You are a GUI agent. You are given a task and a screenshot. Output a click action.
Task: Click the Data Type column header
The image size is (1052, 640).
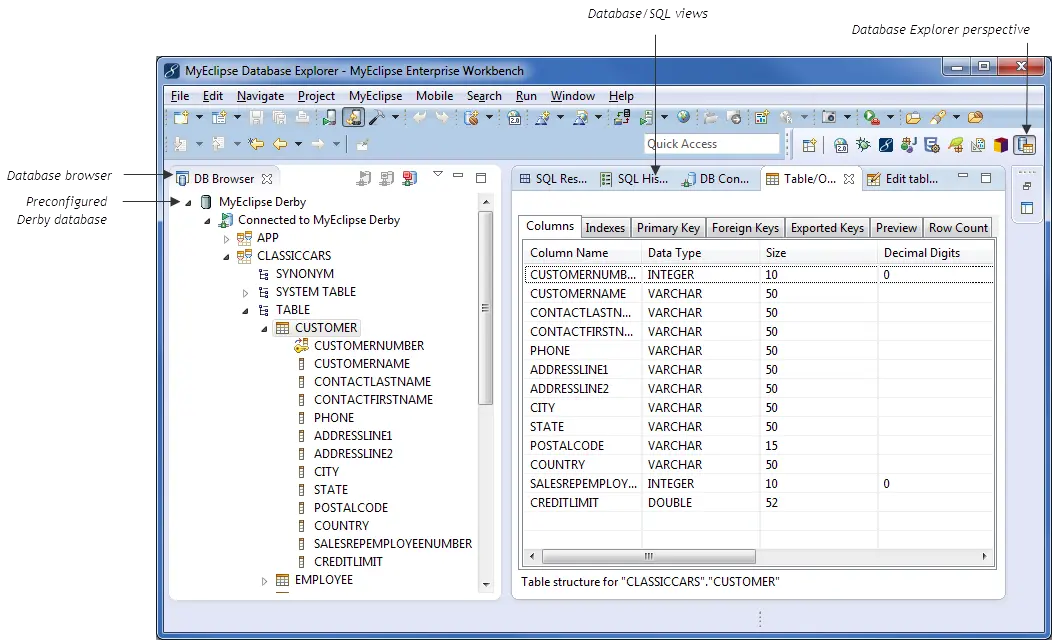[x=700, y=253]
